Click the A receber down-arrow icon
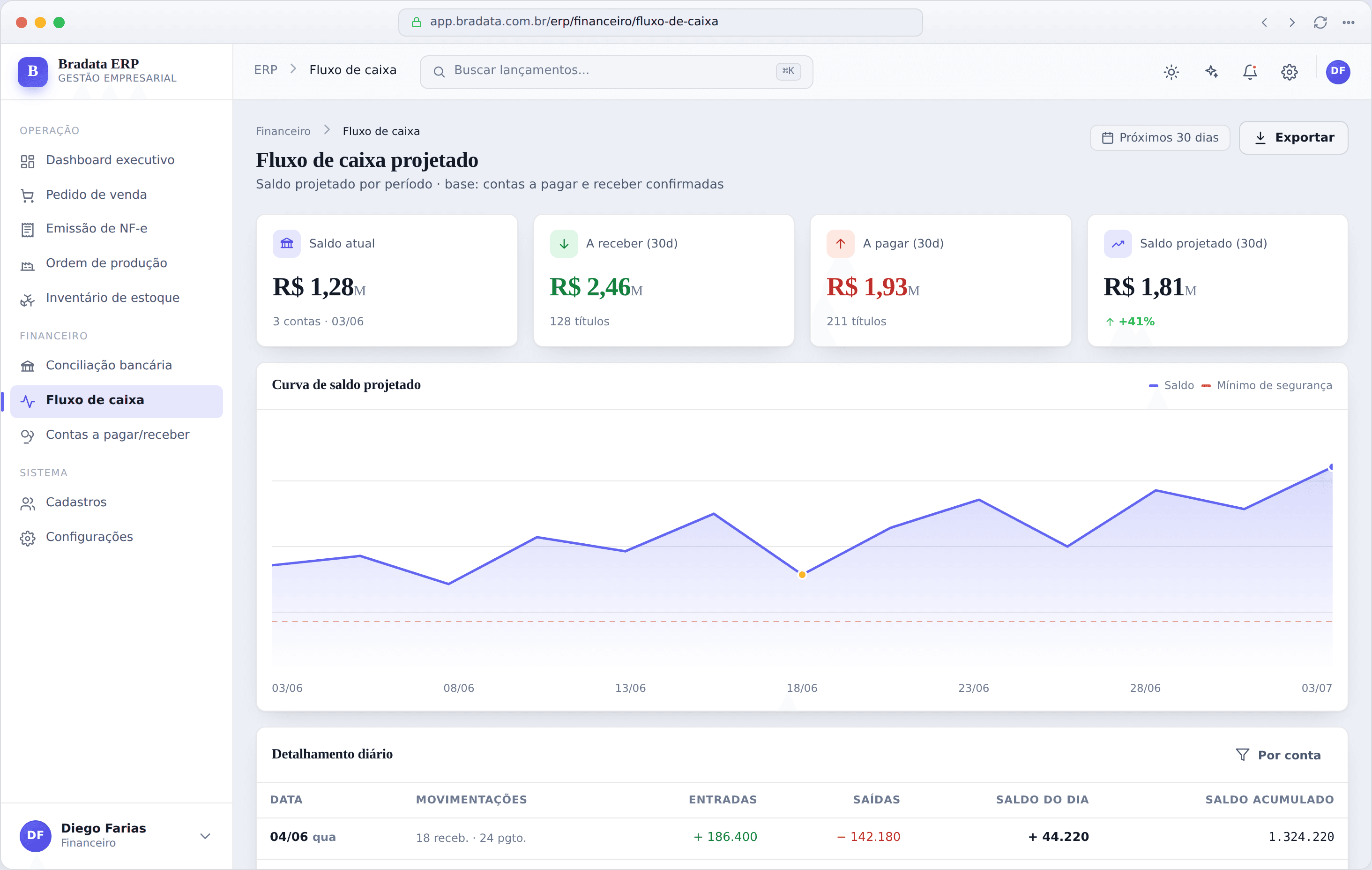 pyautogui.click(x=564, y=243)
